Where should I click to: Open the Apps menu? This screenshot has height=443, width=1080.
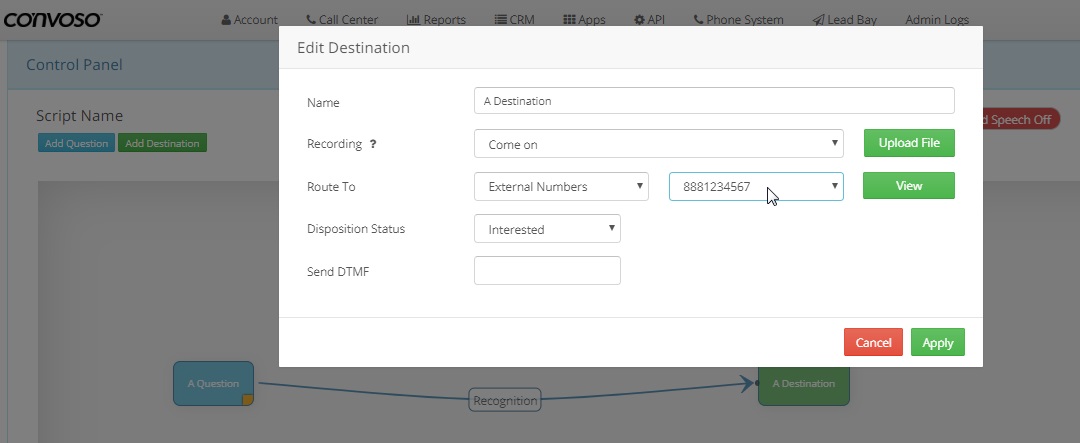[x=584, y=20]
